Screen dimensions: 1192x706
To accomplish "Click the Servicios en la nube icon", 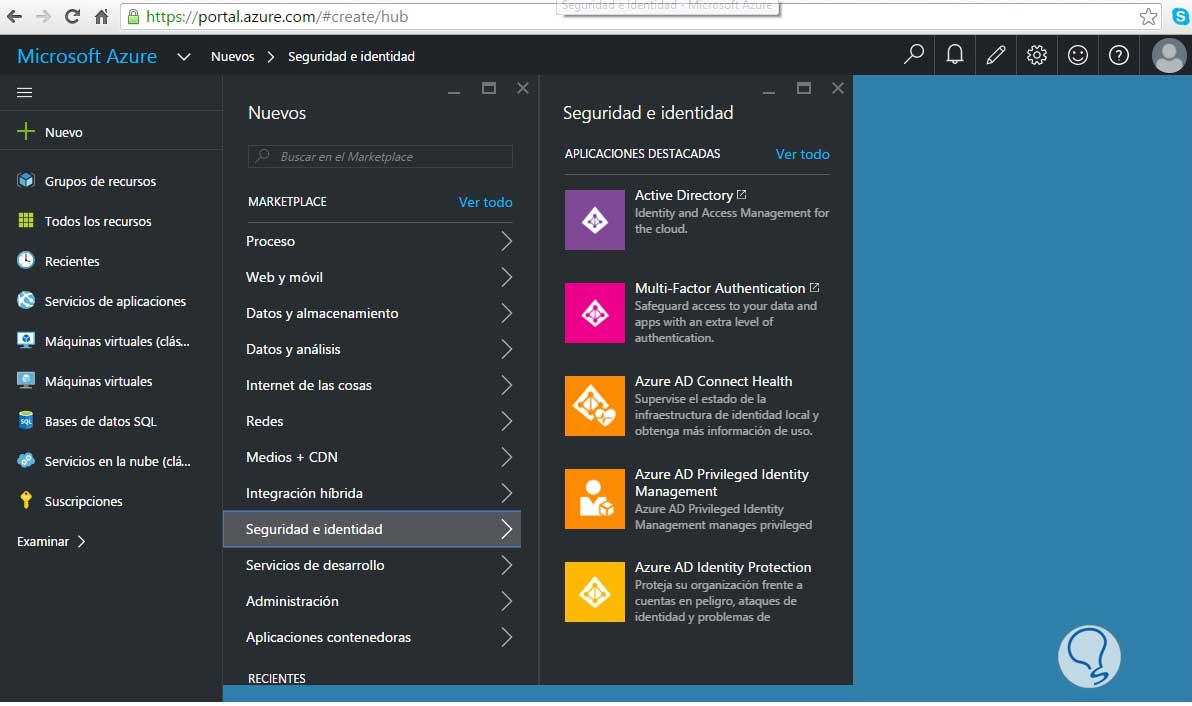I will (x=26, y=461).
